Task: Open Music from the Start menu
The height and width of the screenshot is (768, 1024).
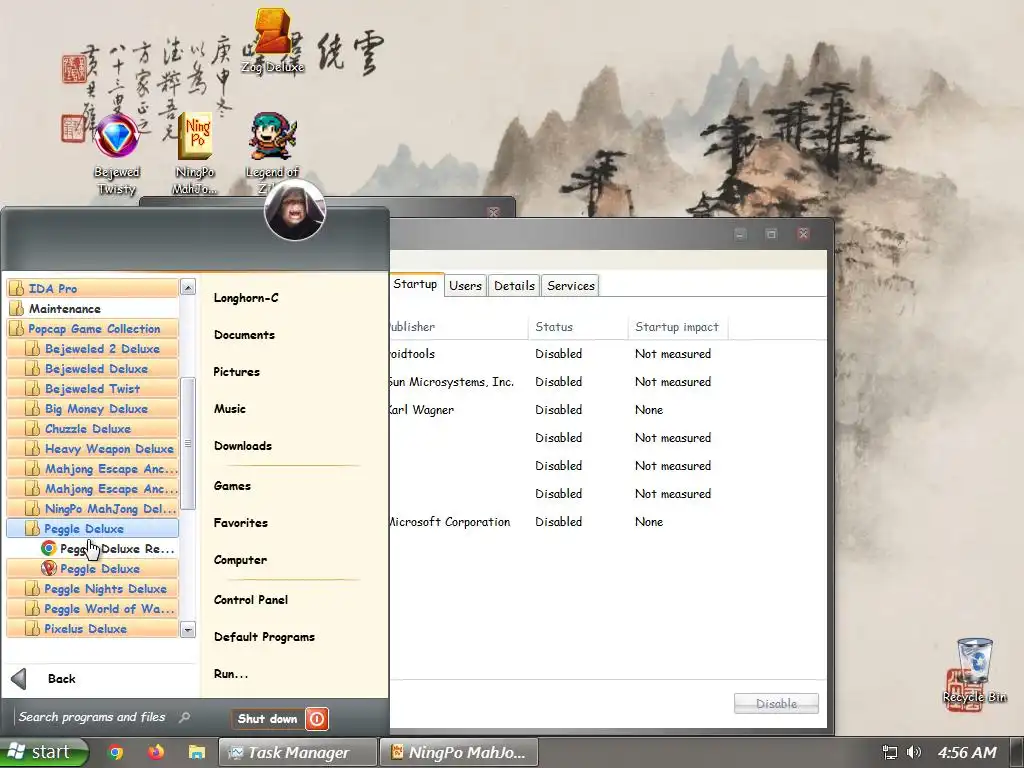Action: (230, 409)
